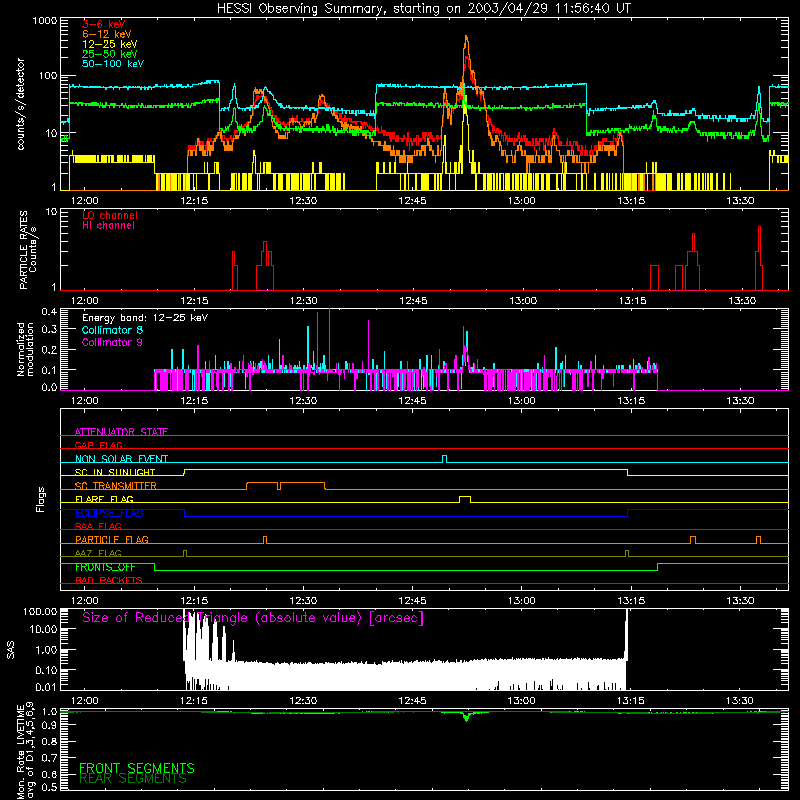Click the ATTENUATOR STATE flag label
This screenshot has height=800, width=800.
(121, 432)
